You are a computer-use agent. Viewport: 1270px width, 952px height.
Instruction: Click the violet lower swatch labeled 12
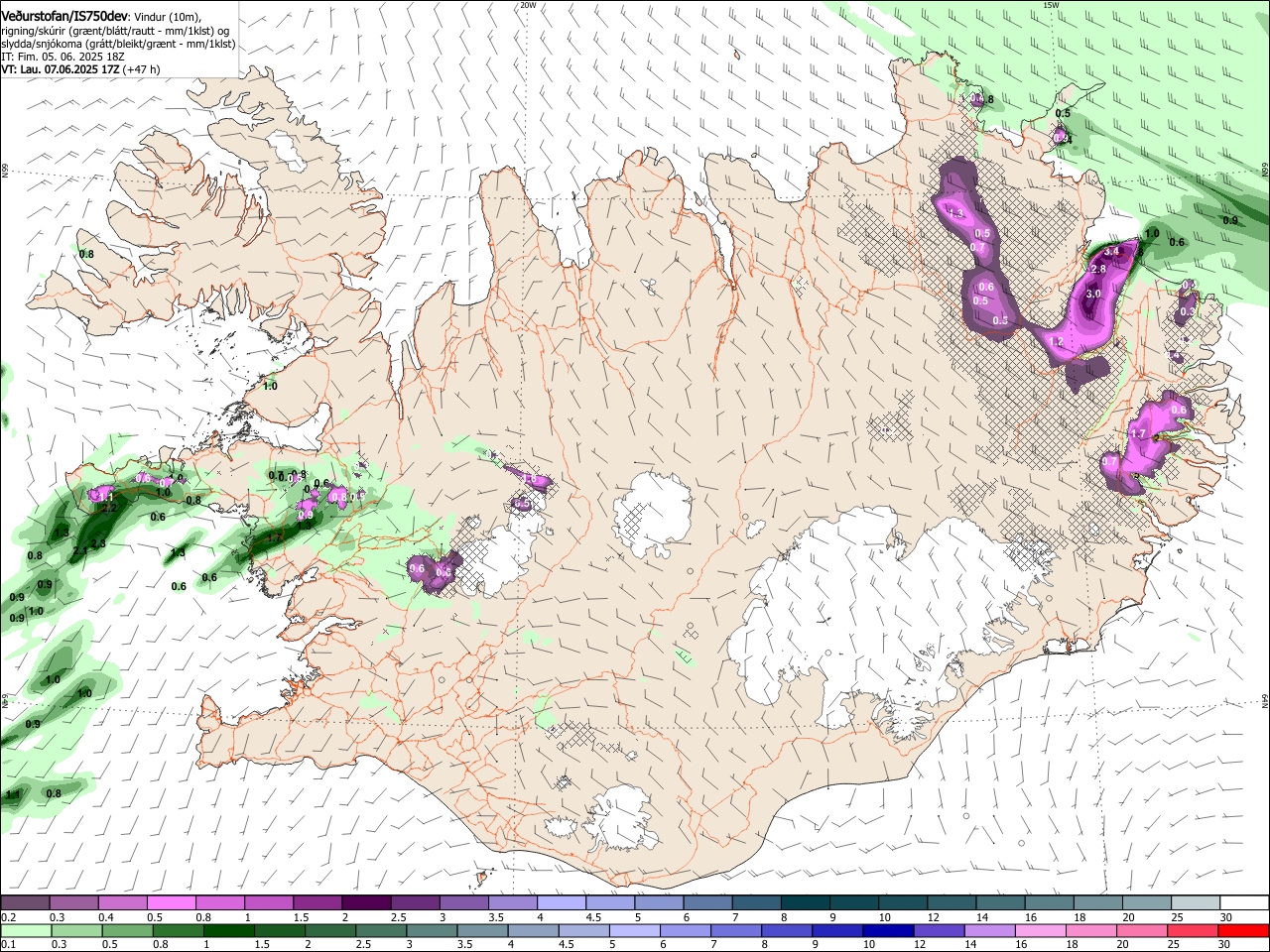coord(938,930)
